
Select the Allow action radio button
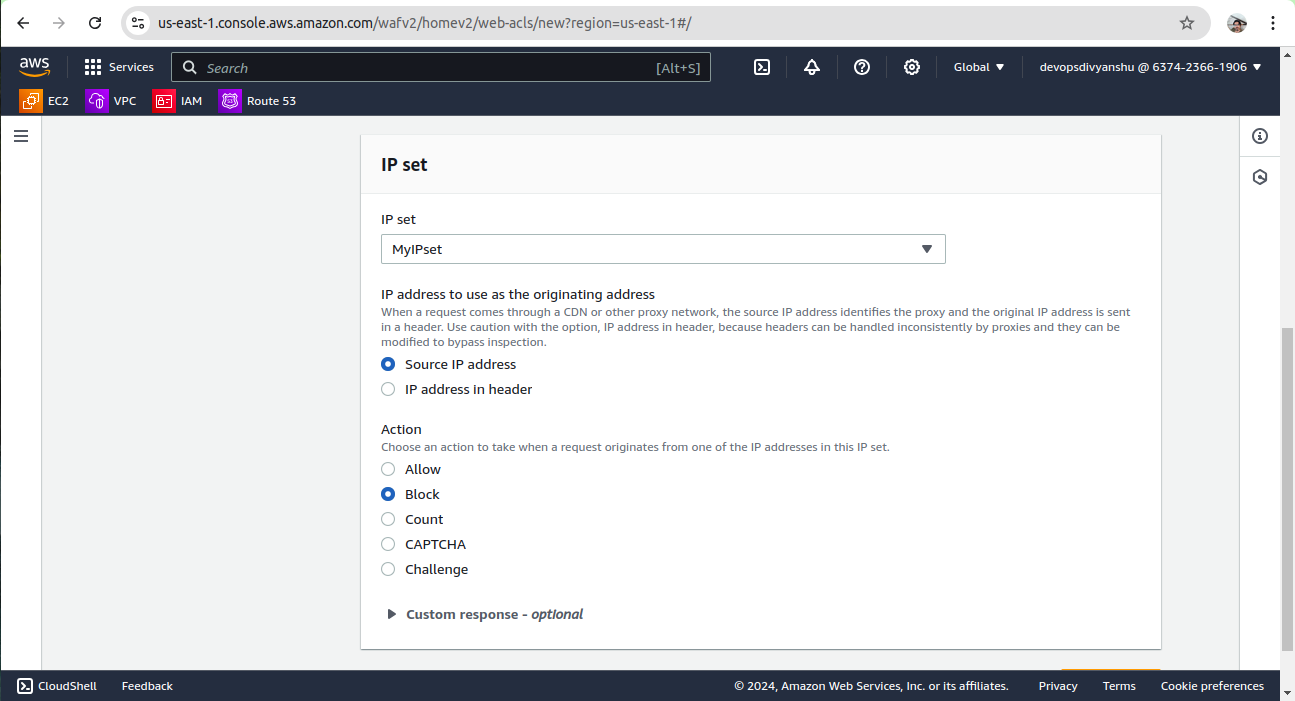(388, 469)
